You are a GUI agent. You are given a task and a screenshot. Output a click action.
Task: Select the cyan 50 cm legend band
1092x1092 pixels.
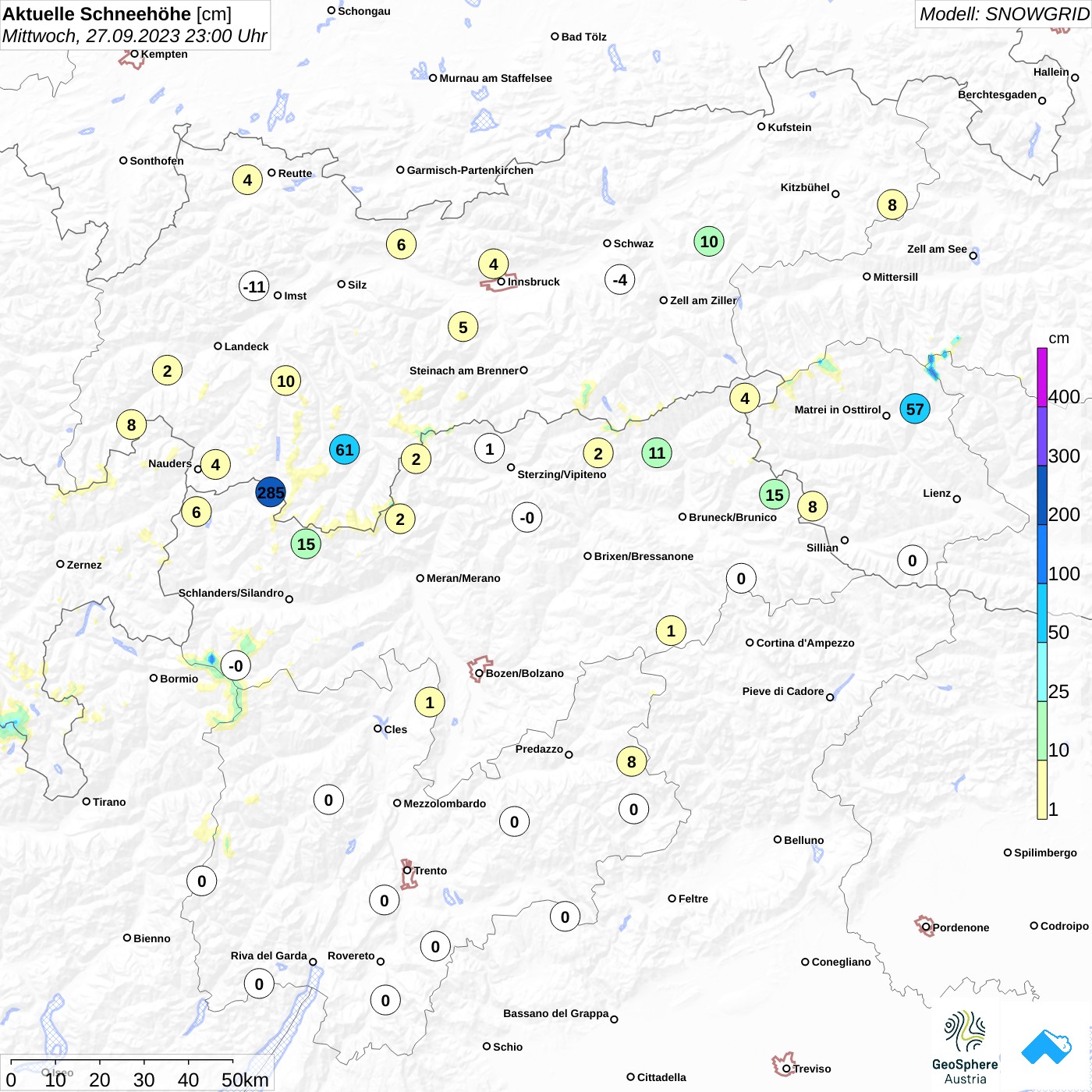click(1042, 613)
